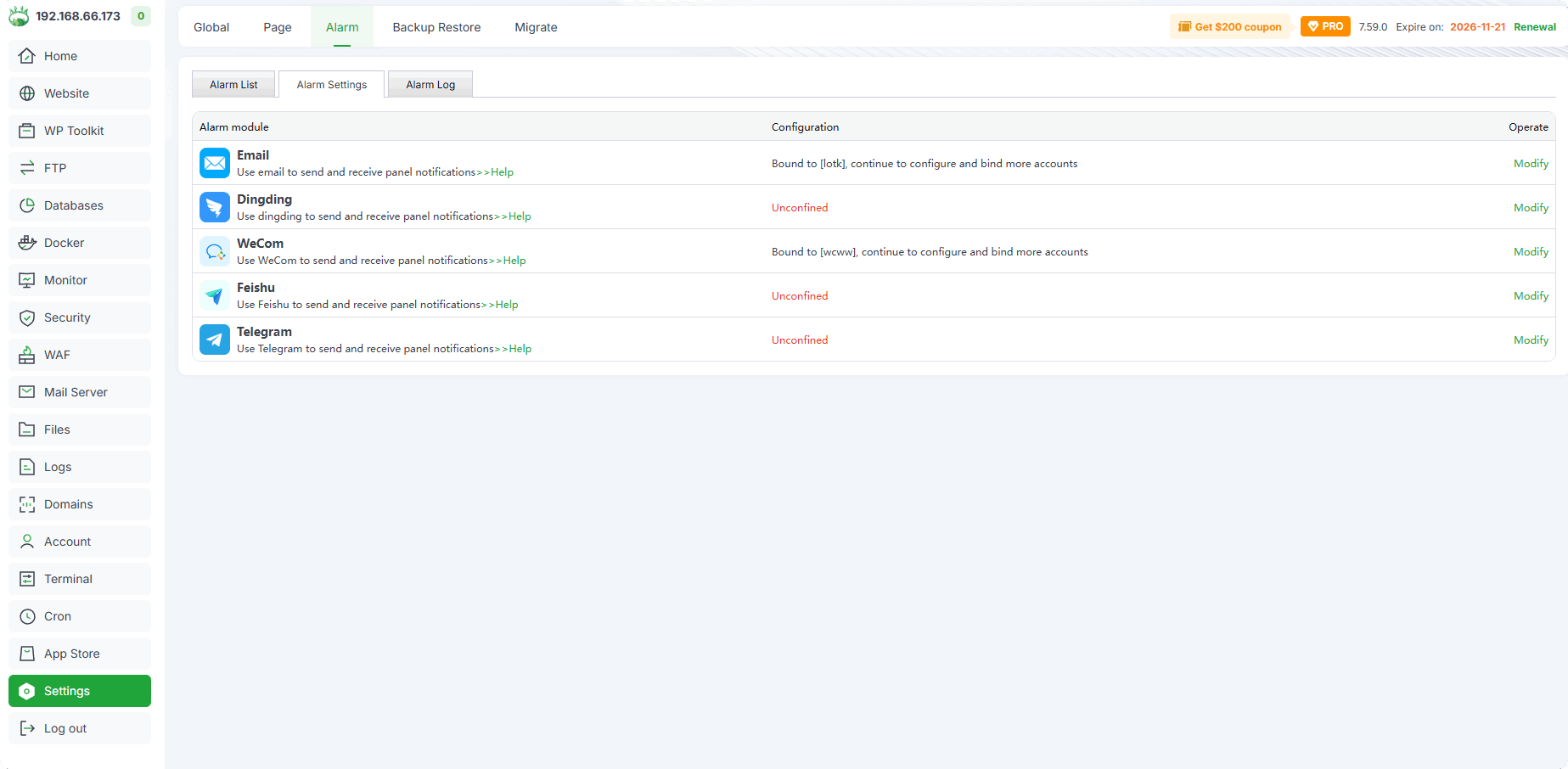Click the App Store bag icon
This screenshot has height=769, width=1568.
(x=27, y=654)
